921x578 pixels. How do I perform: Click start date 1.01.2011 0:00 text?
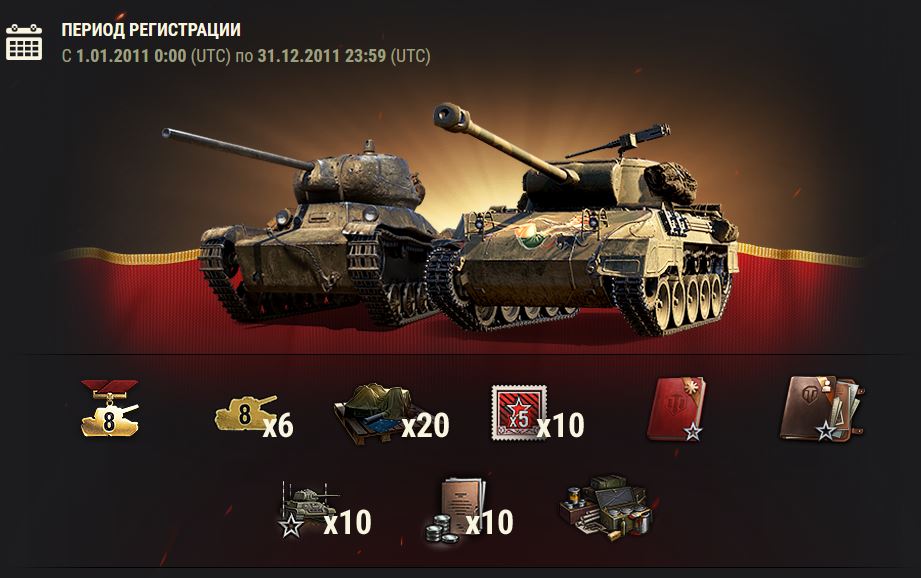click(131, 56)
